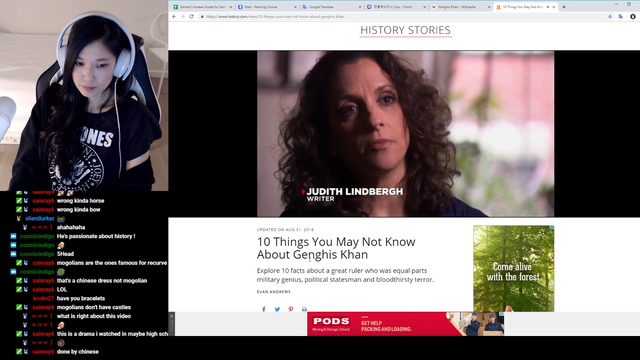Open the PODS moving and storage banner ad
640x360 pixels.
click(405, 324)
